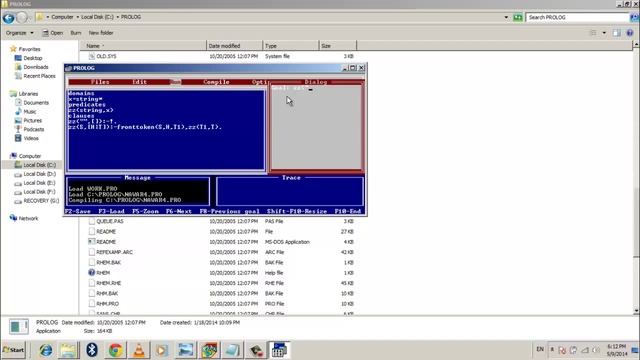Click inside the Prolog Dialog window

[316, 129]
